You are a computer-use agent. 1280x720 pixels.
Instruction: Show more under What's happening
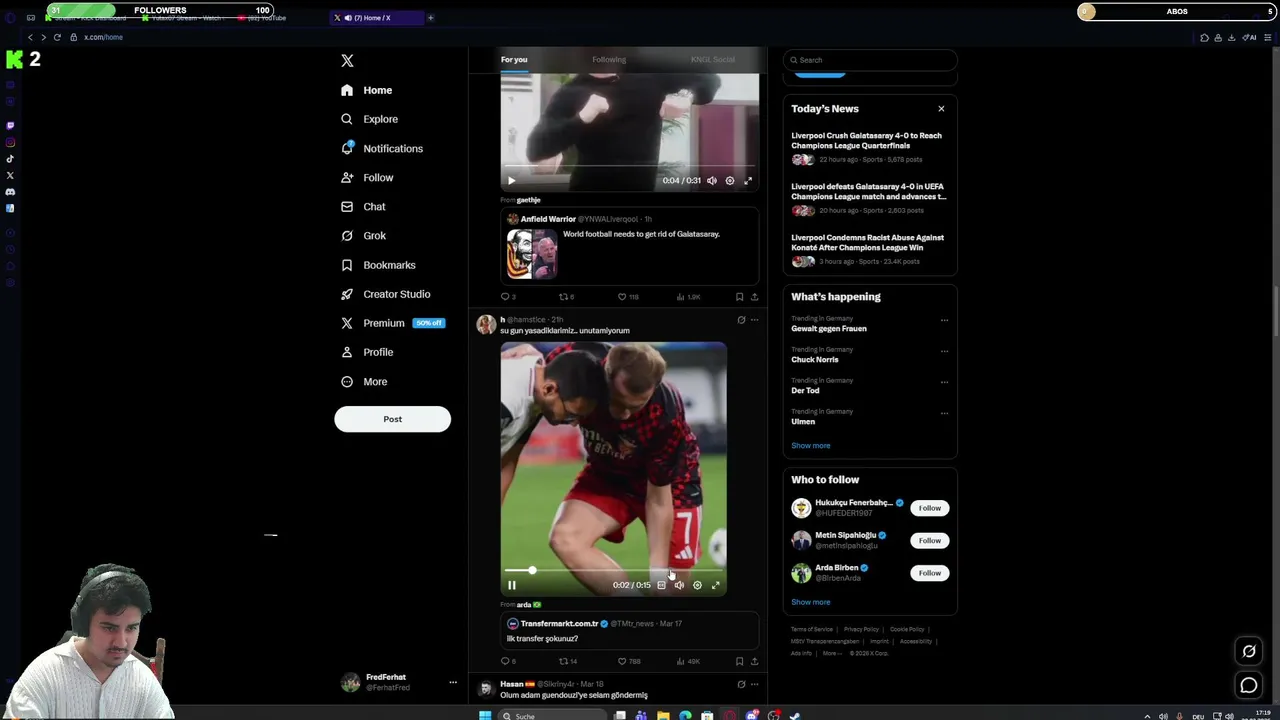pos(811,446)
